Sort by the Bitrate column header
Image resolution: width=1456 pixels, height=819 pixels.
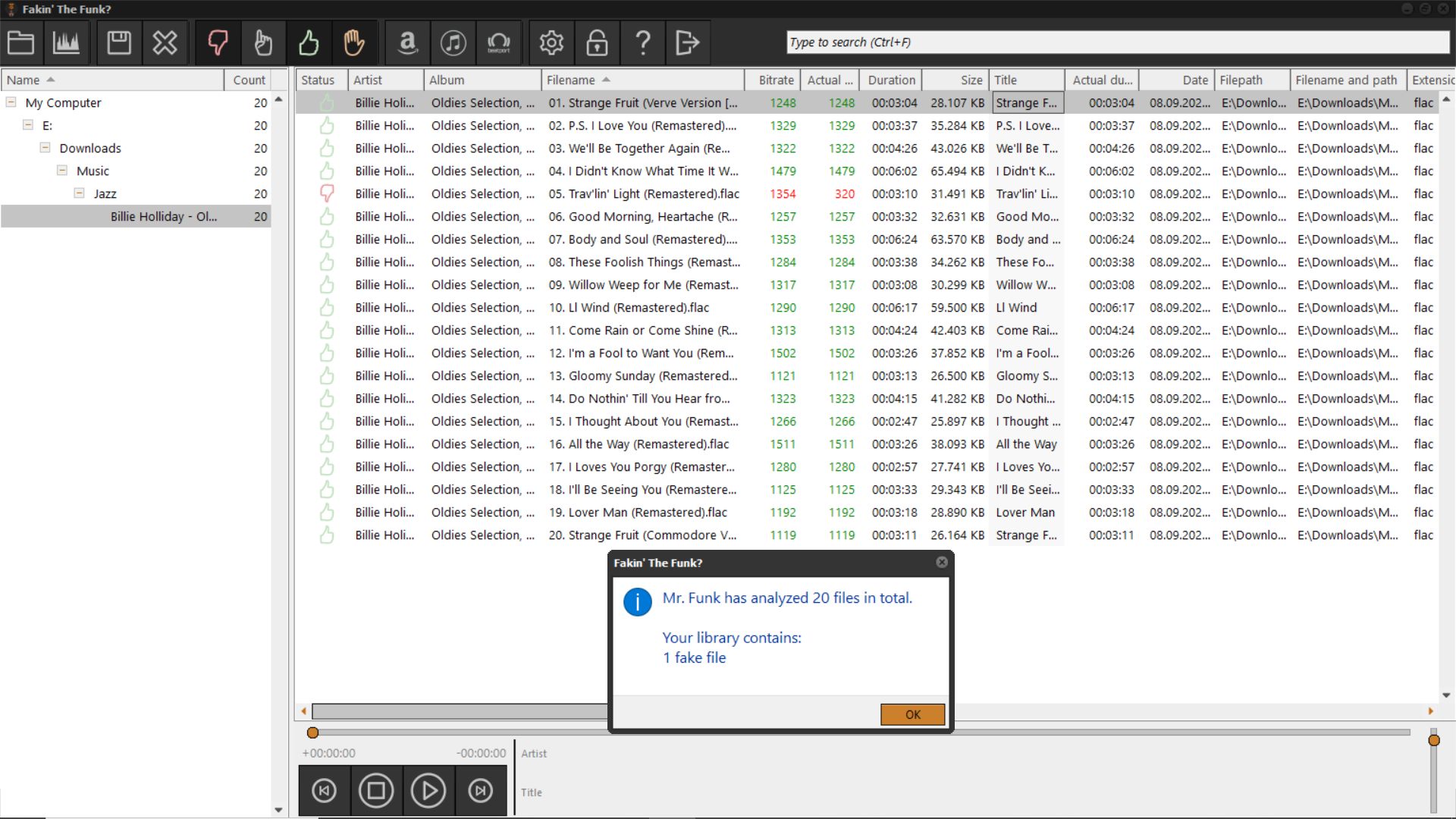pos(776,80)
